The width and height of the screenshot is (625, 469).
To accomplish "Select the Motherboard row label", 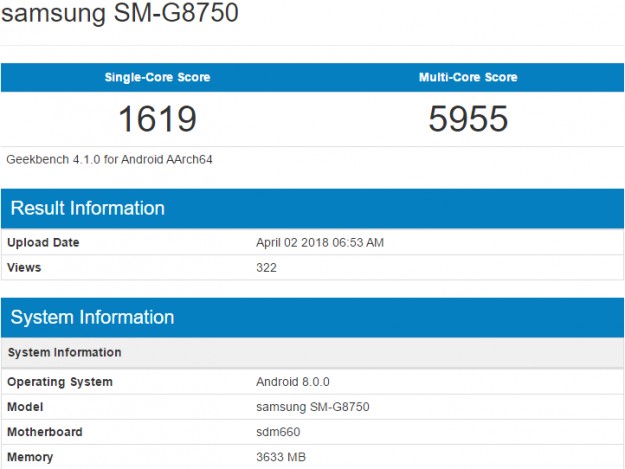I will [46, 432].
